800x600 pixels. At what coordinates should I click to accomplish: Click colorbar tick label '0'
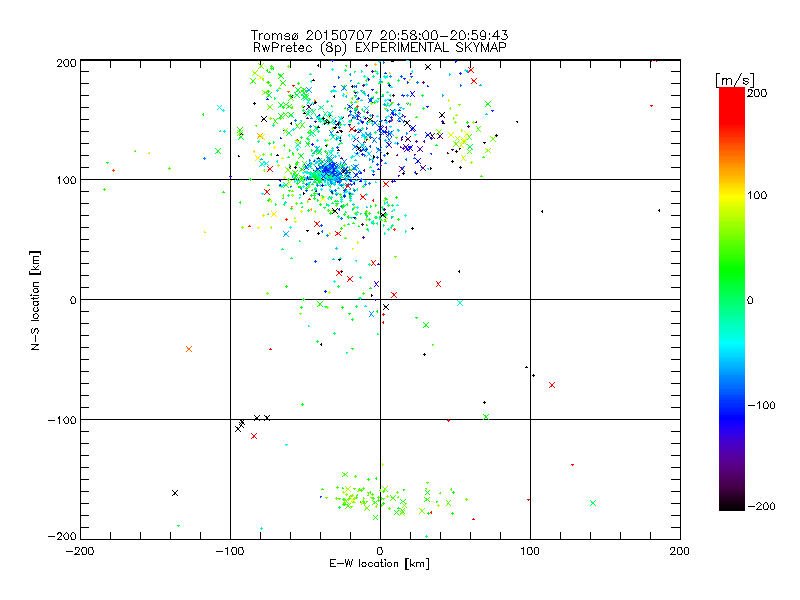751,300
